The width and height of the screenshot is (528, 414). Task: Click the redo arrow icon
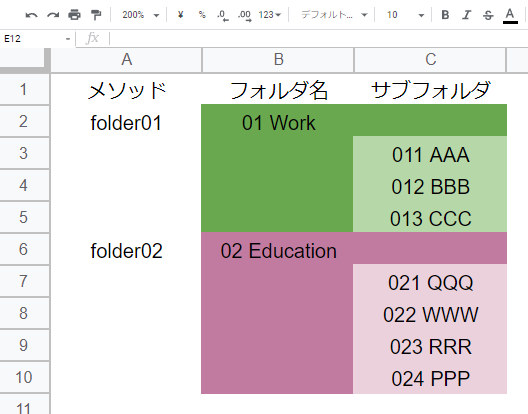click(53, 15)
